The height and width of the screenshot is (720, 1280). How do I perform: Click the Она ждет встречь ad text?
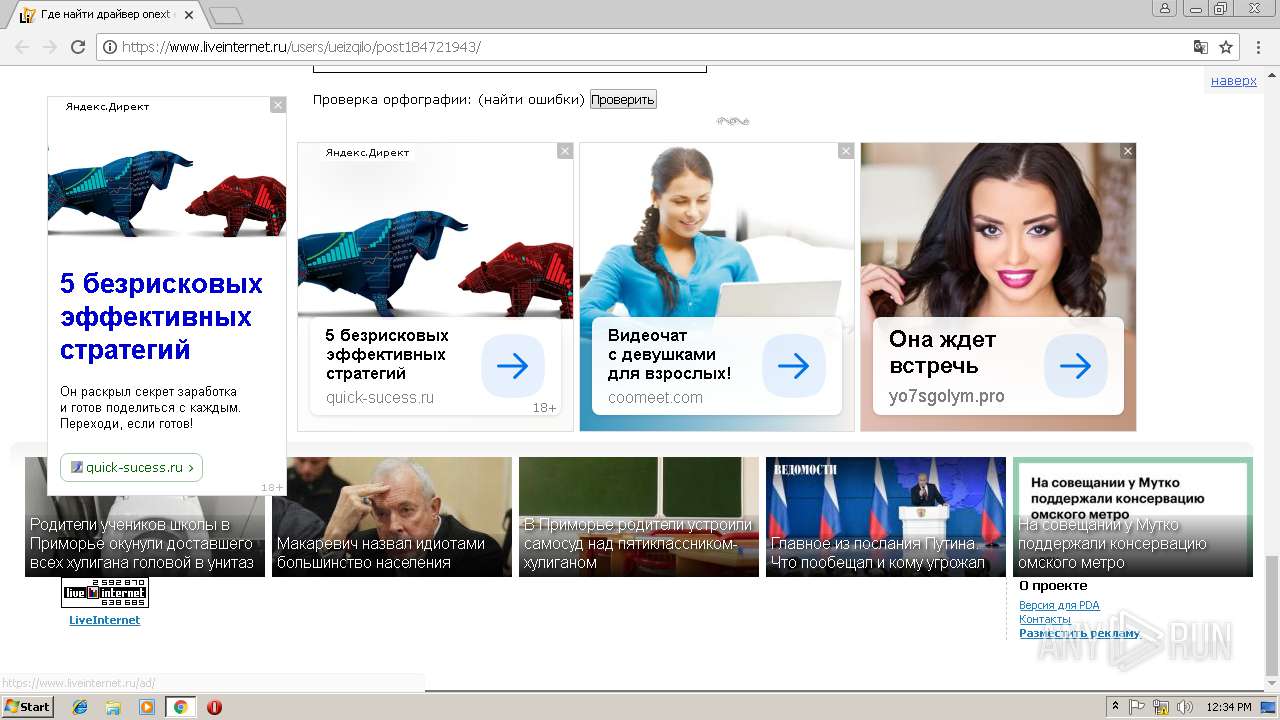942,352
